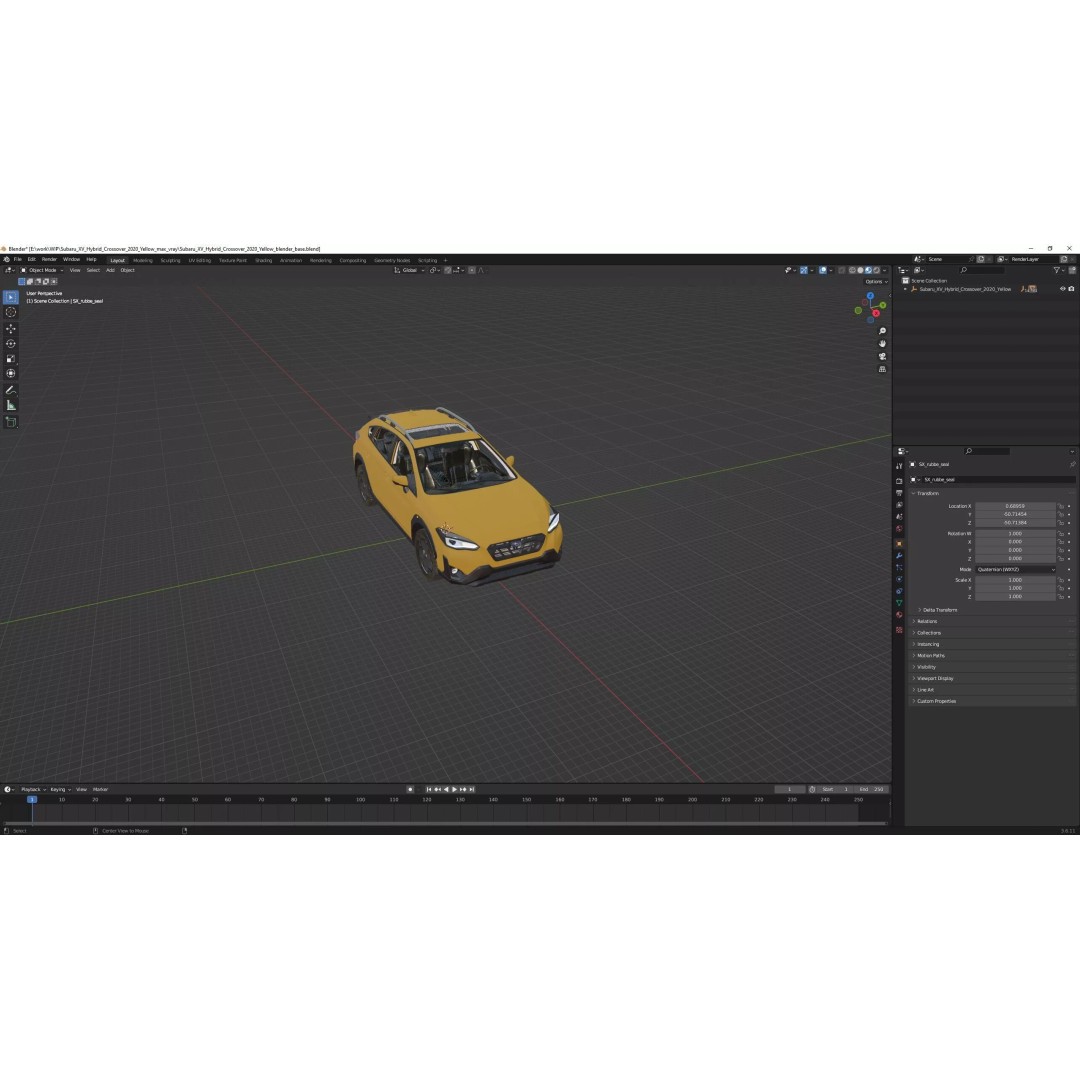Toggle render camera for Subaru collection
Viewport: 1080px width, 1080px height.
point(1071,289)
